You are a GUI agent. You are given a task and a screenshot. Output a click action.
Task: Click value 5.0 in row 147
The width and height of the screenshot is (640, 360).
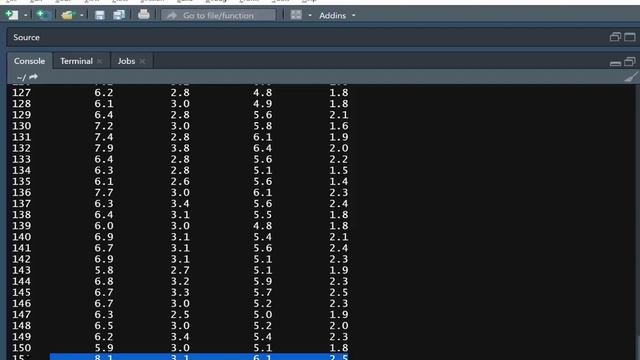(x=262, y=315)
